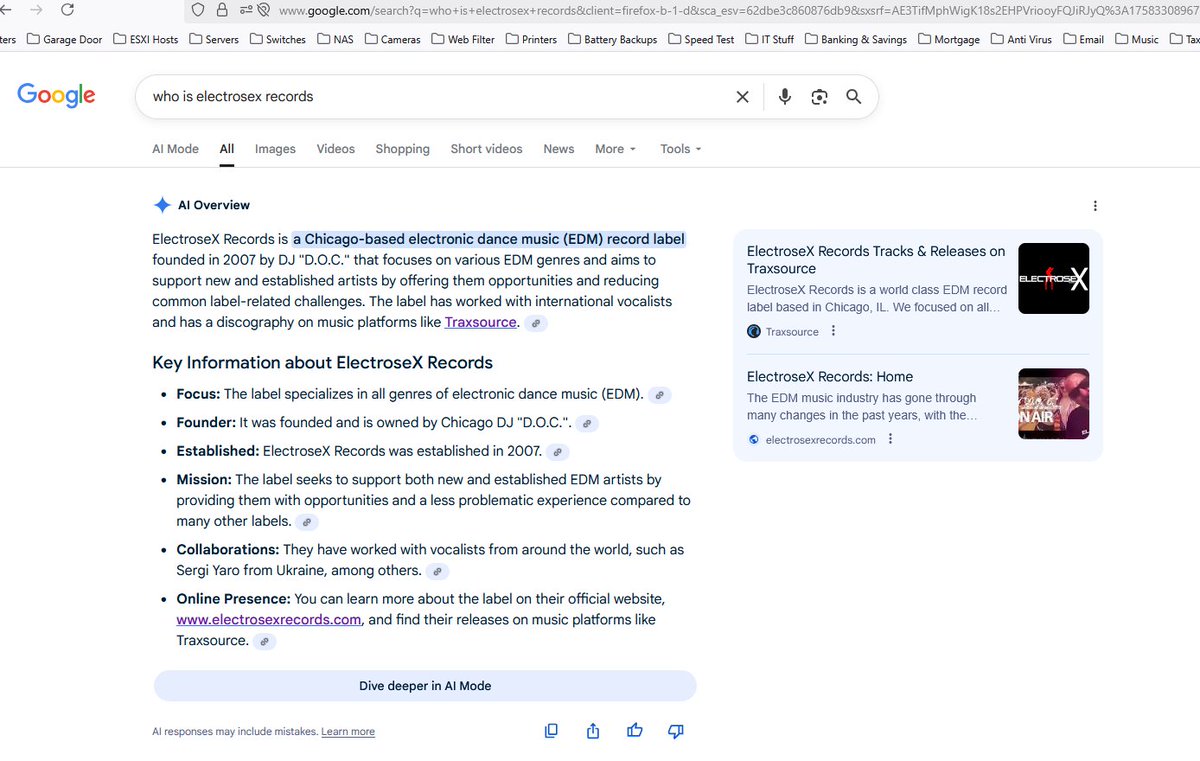Viewport: 1200px width, 761px height.
Task: Open AI Overview three-dot options menu
Action: [x=1095, y=206]
